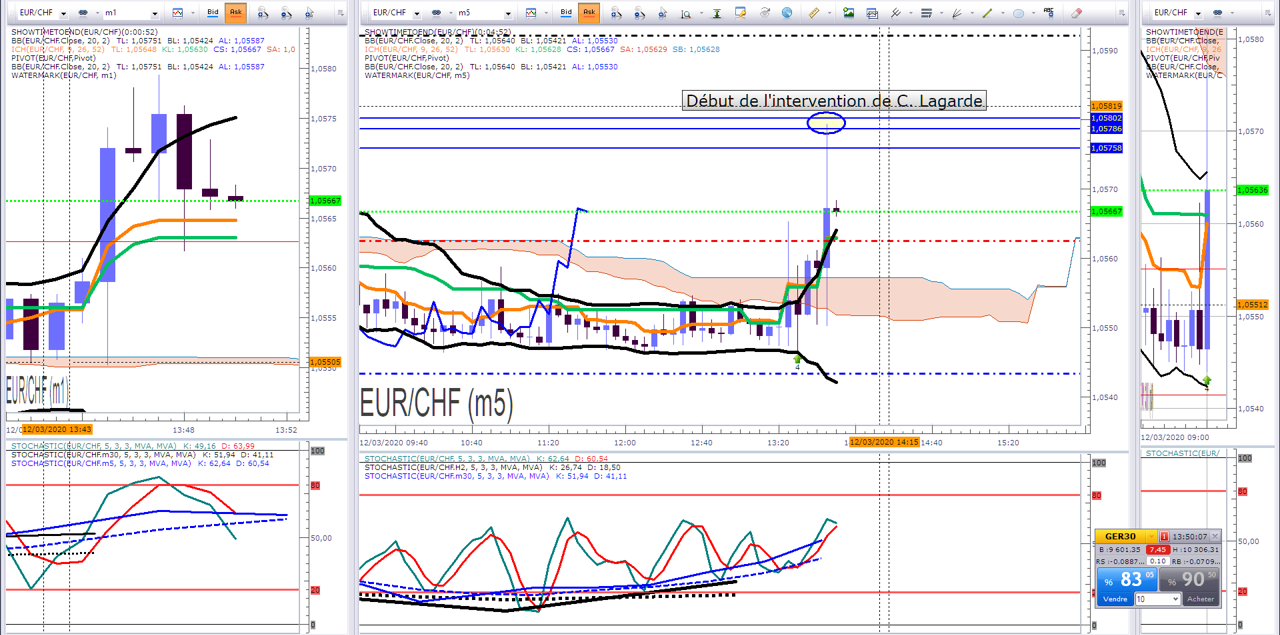Toggle Bid price in m5 chart
Viewport: 1280px width, 635px height.
566,13
